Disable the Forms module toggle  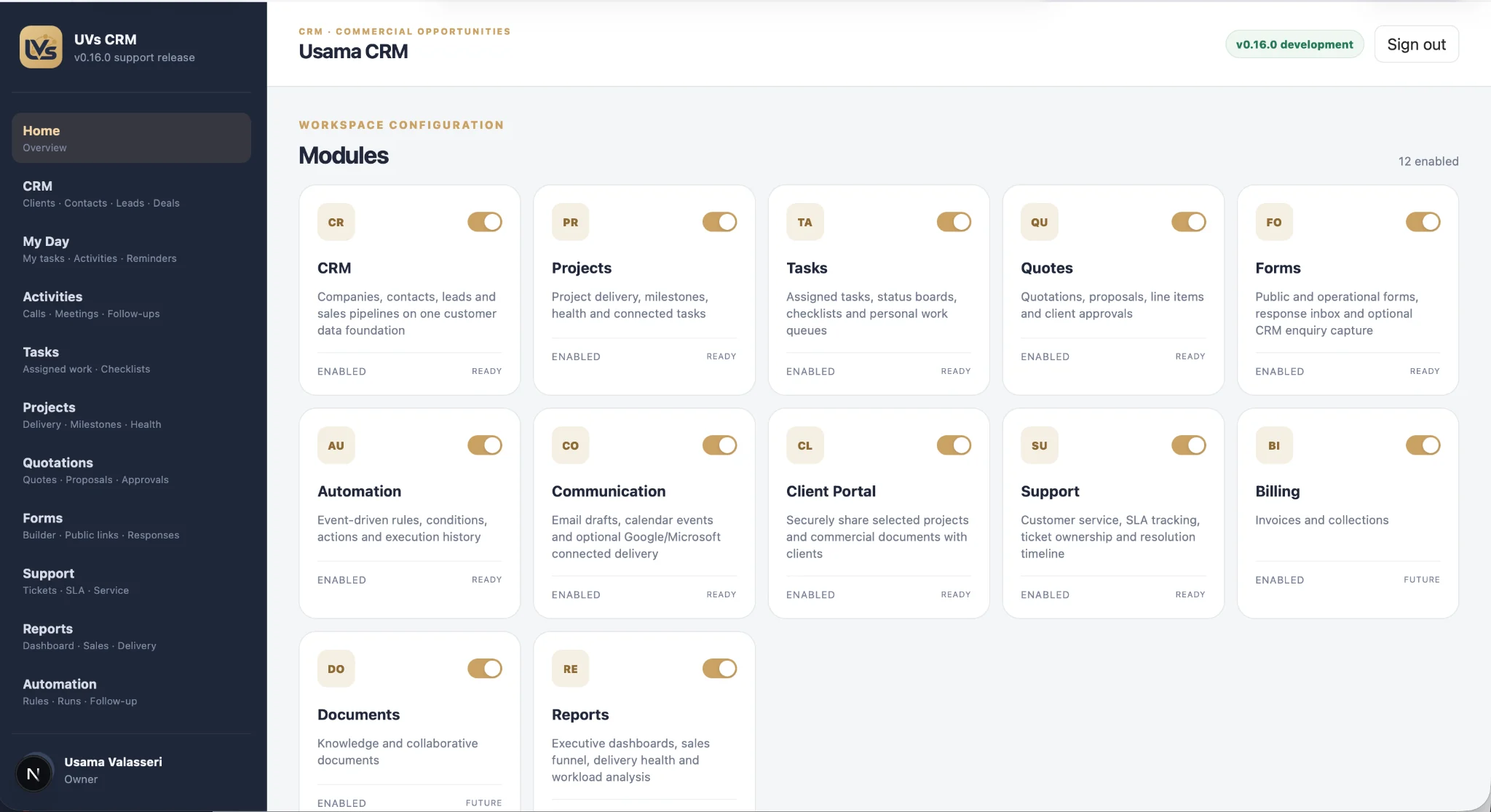tap(1423, 222)
